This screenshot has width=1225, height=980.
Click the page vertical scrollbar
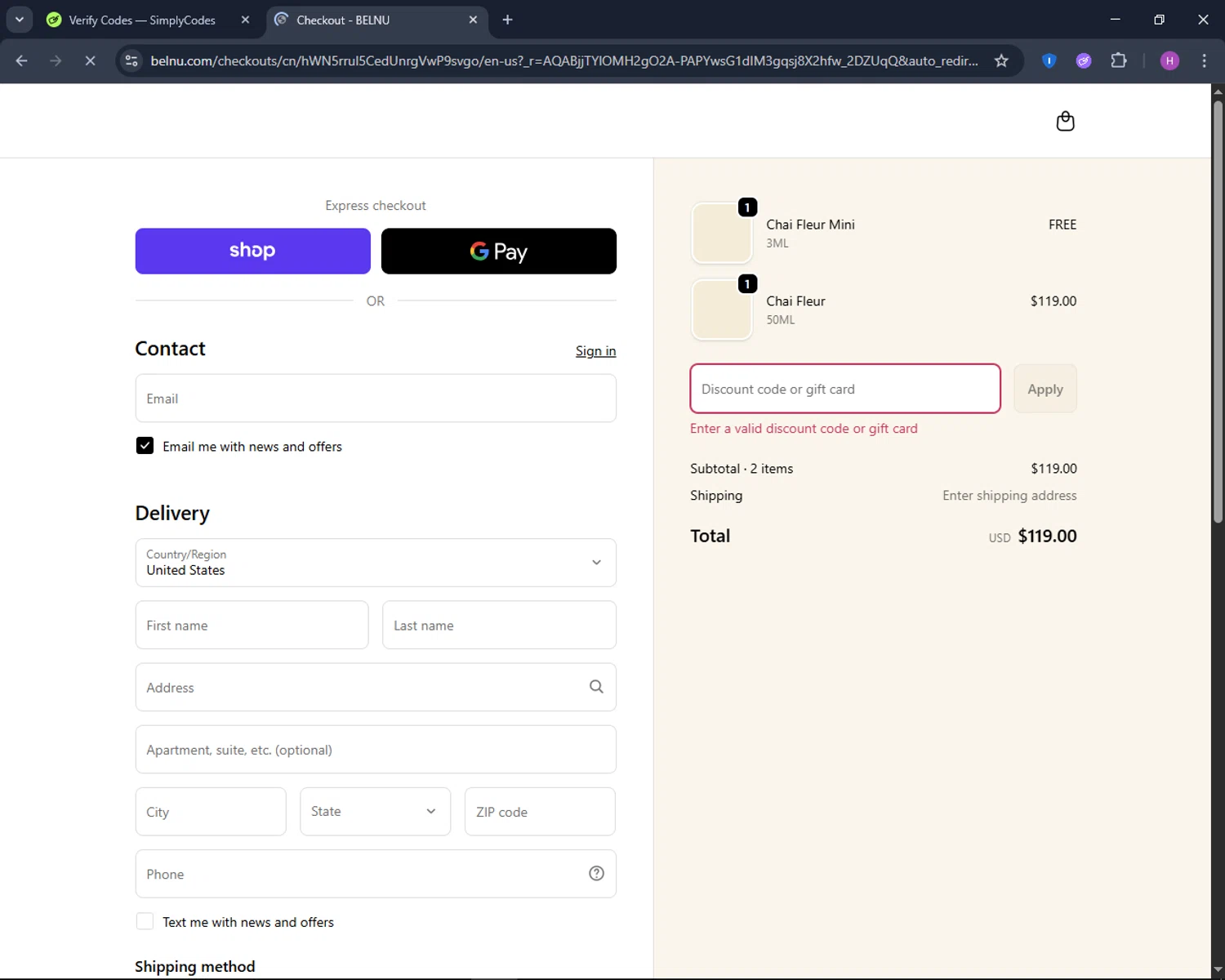coord(1218,310)
